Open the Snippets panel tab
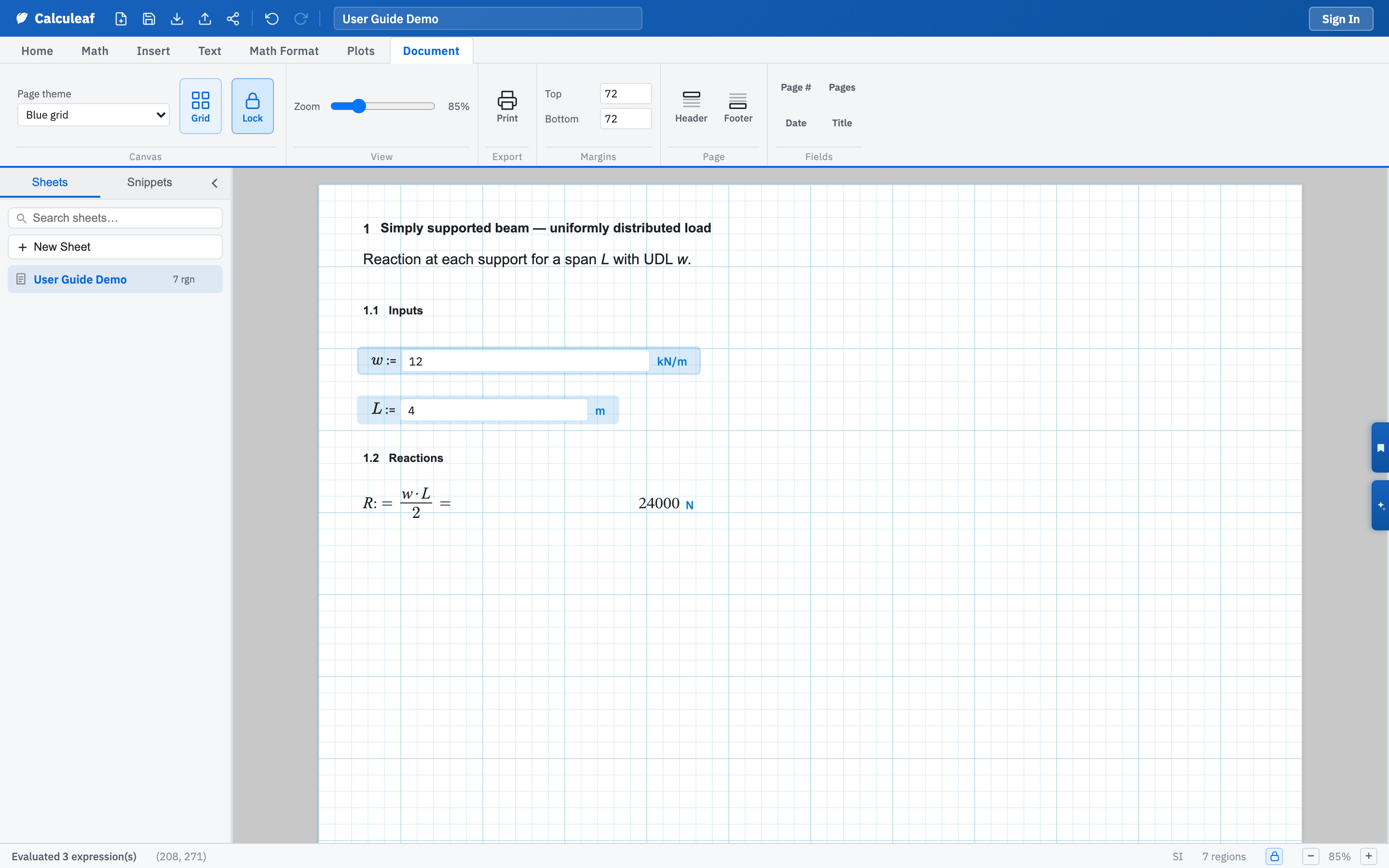The height and width of the screenshot is (868, 1389). 150,183
